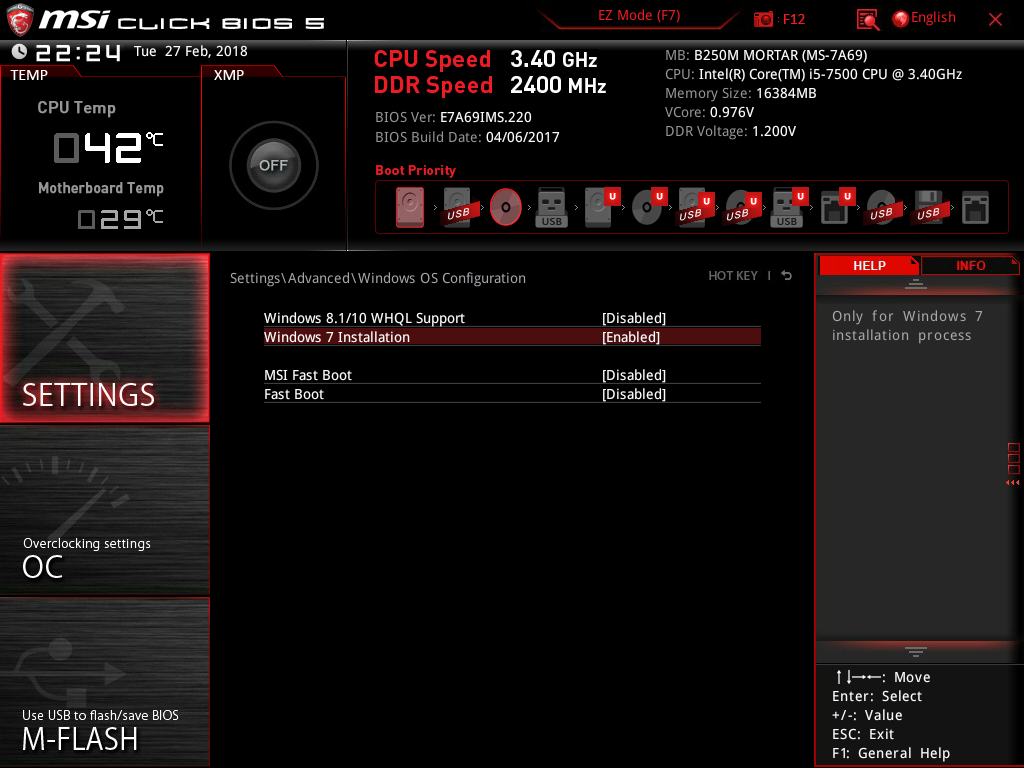Take a screenshot with the F12 camera icon
Viewport: 1024px width, 768px height.
point(763,19)
